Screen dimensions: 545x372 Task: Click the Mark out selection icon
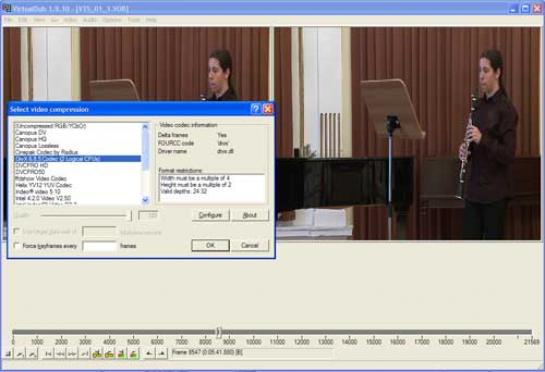click(x=162, y=354)
